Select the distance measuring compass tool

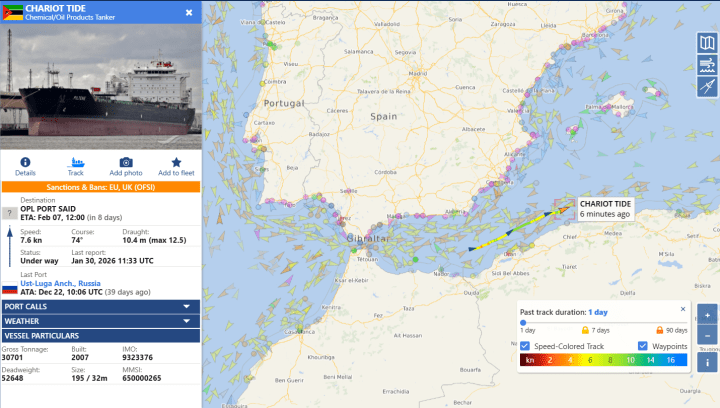707,86
